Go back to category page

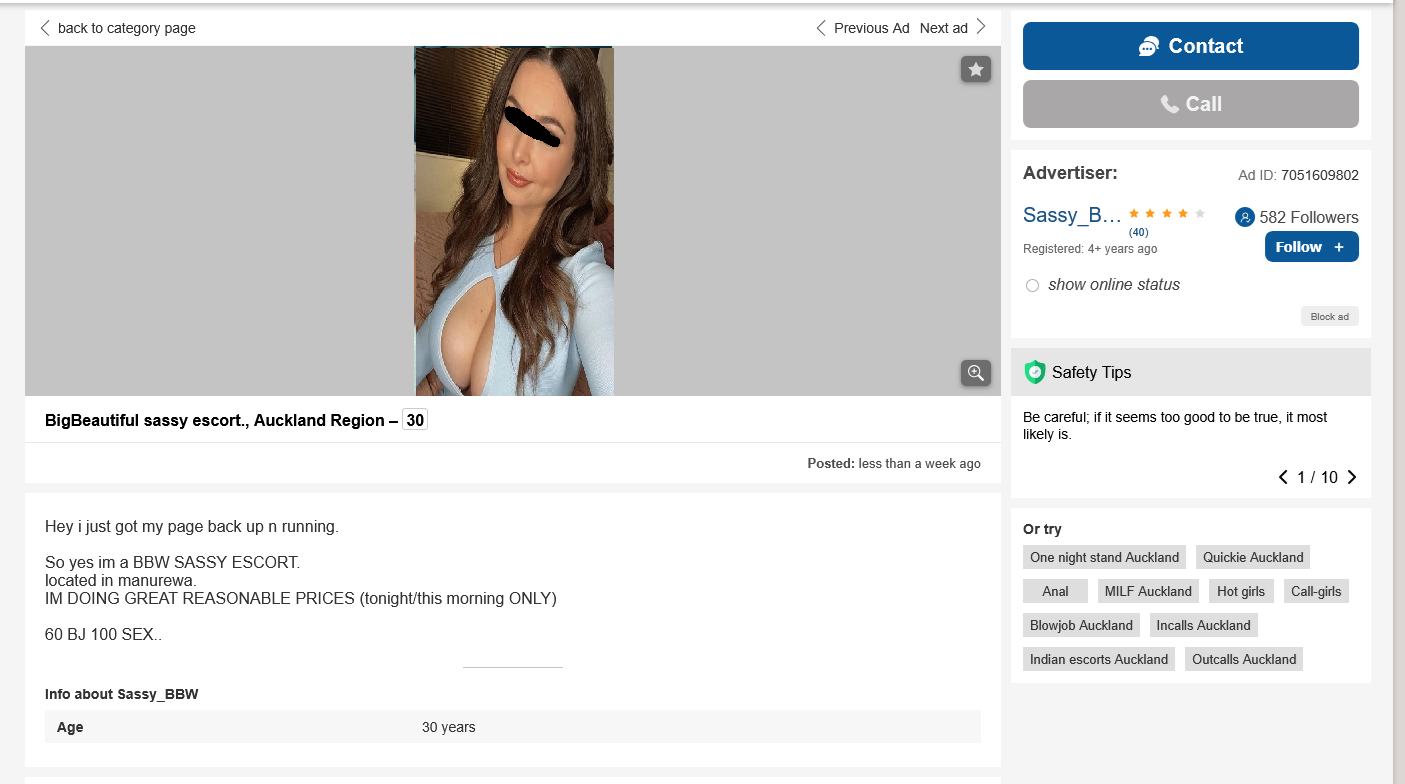[x=117, y=28]
